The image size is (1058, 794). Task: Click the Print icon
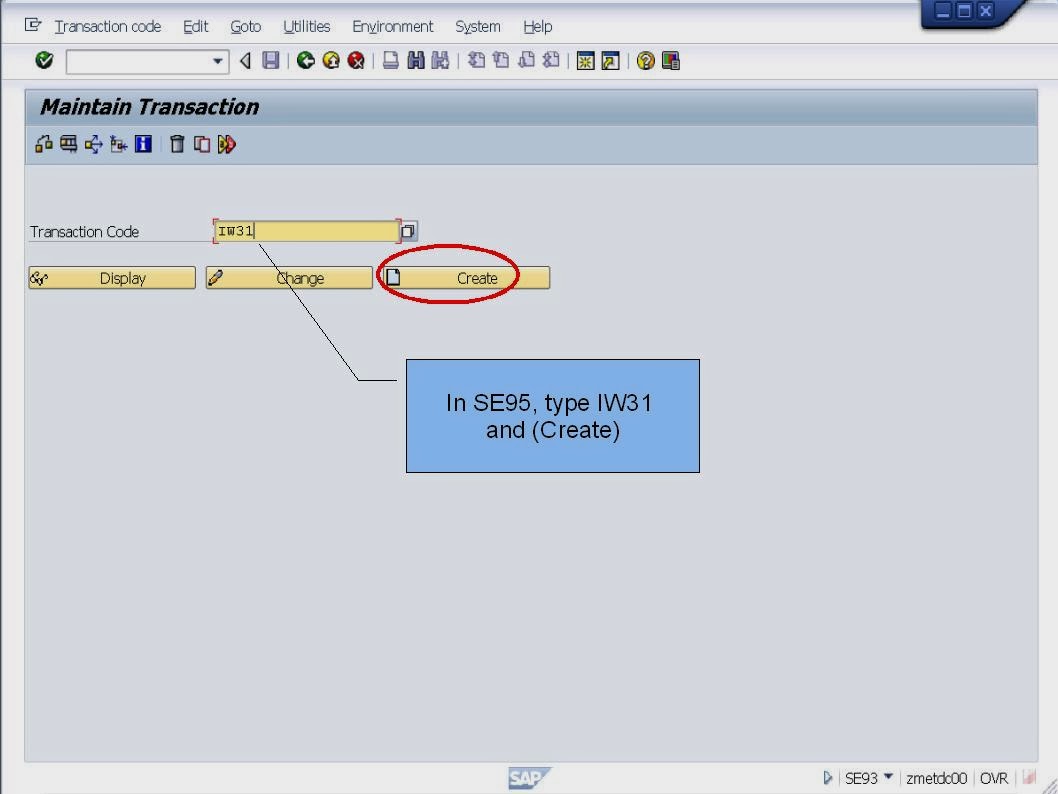coord(390,60)
